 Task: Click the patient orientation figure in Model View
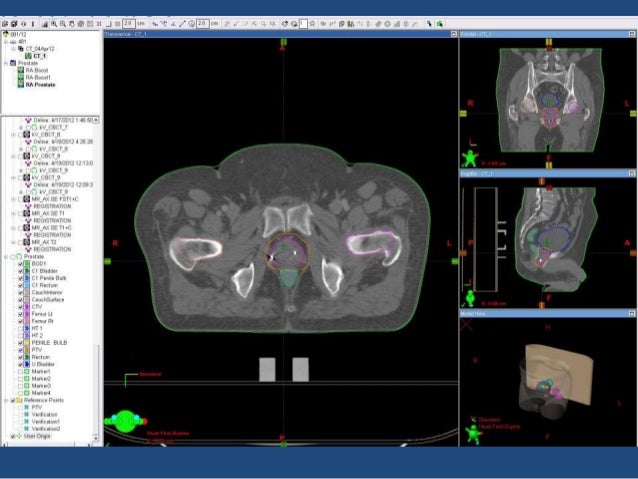(474, 434)
